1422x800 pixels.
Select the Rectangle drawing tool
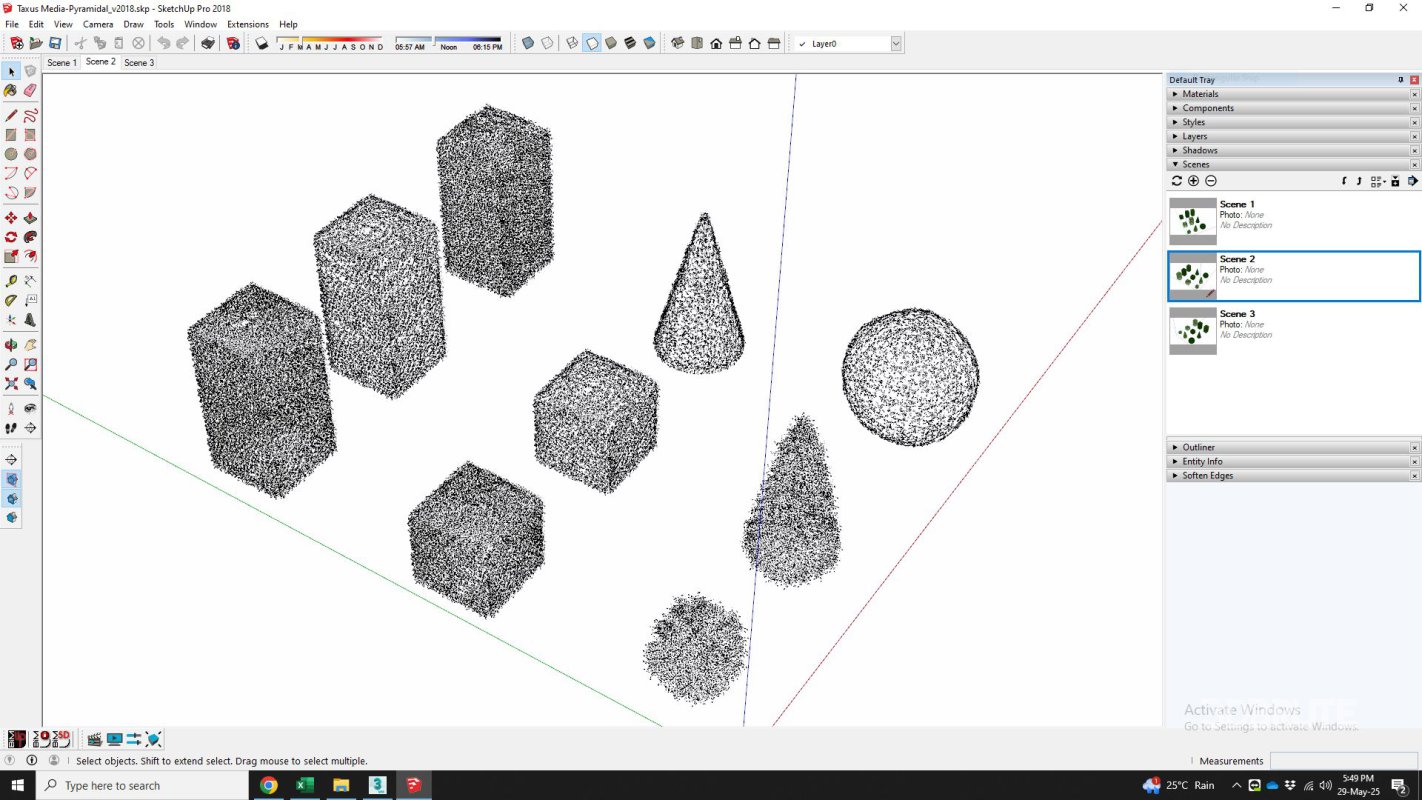11,134
